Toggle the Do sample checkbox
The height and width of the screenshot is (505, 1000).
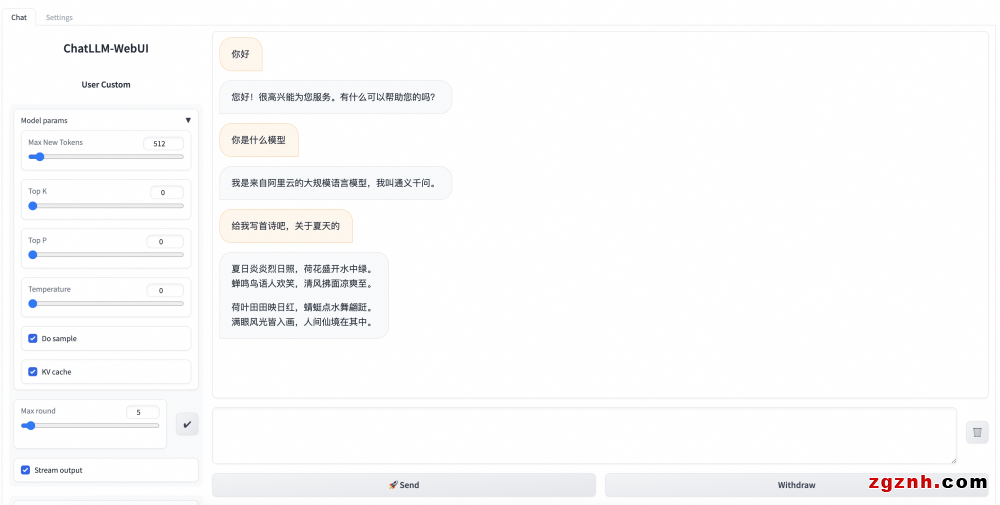pyautogui.click(x=33, y=339)
